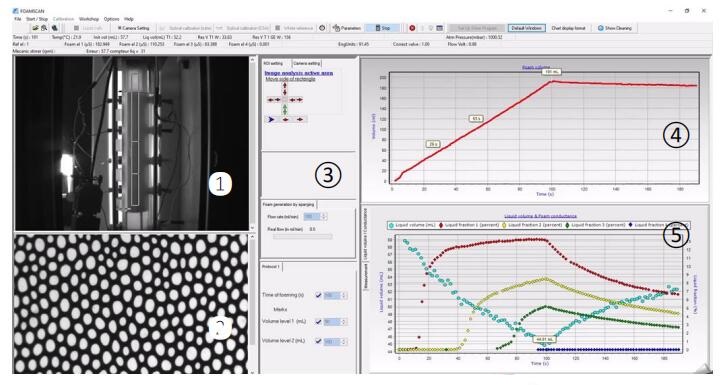Click the green vertical arrows in ROI area

pos(285,109)
